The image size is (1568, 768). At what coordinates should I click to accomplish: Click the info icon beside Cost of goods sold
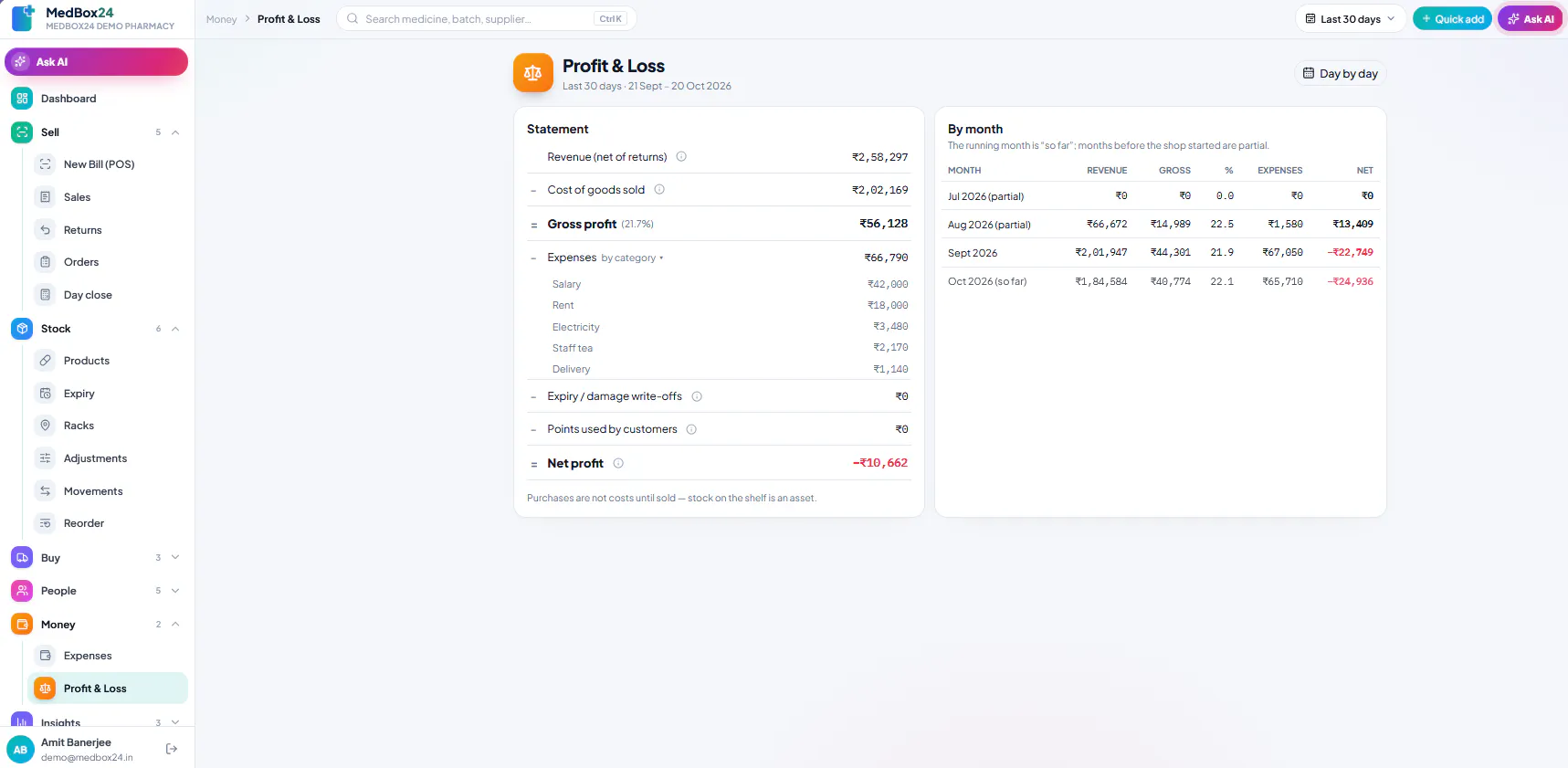(x=659, y=190)
